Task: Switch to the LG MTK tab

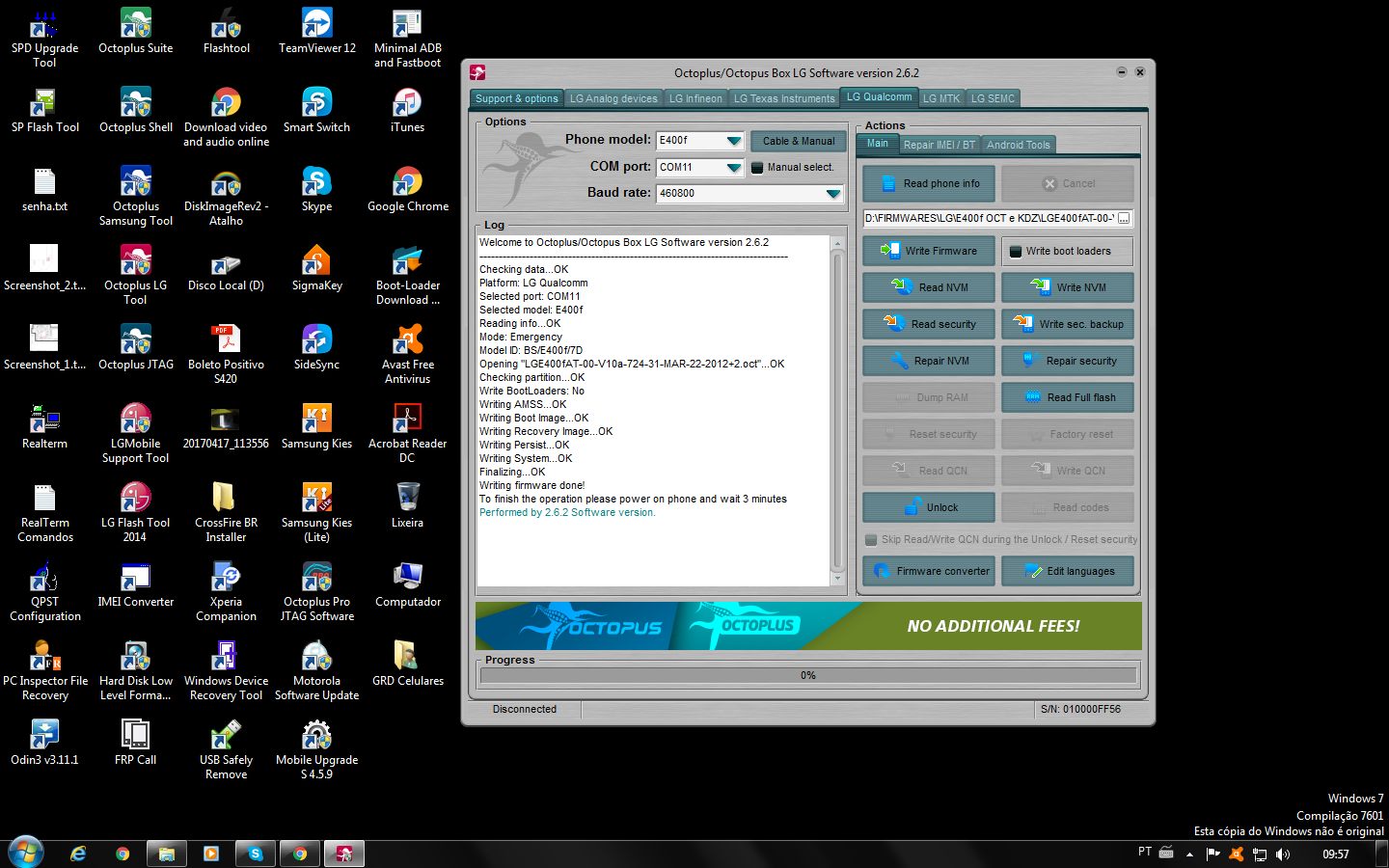Action: click(x=941, y=98)
